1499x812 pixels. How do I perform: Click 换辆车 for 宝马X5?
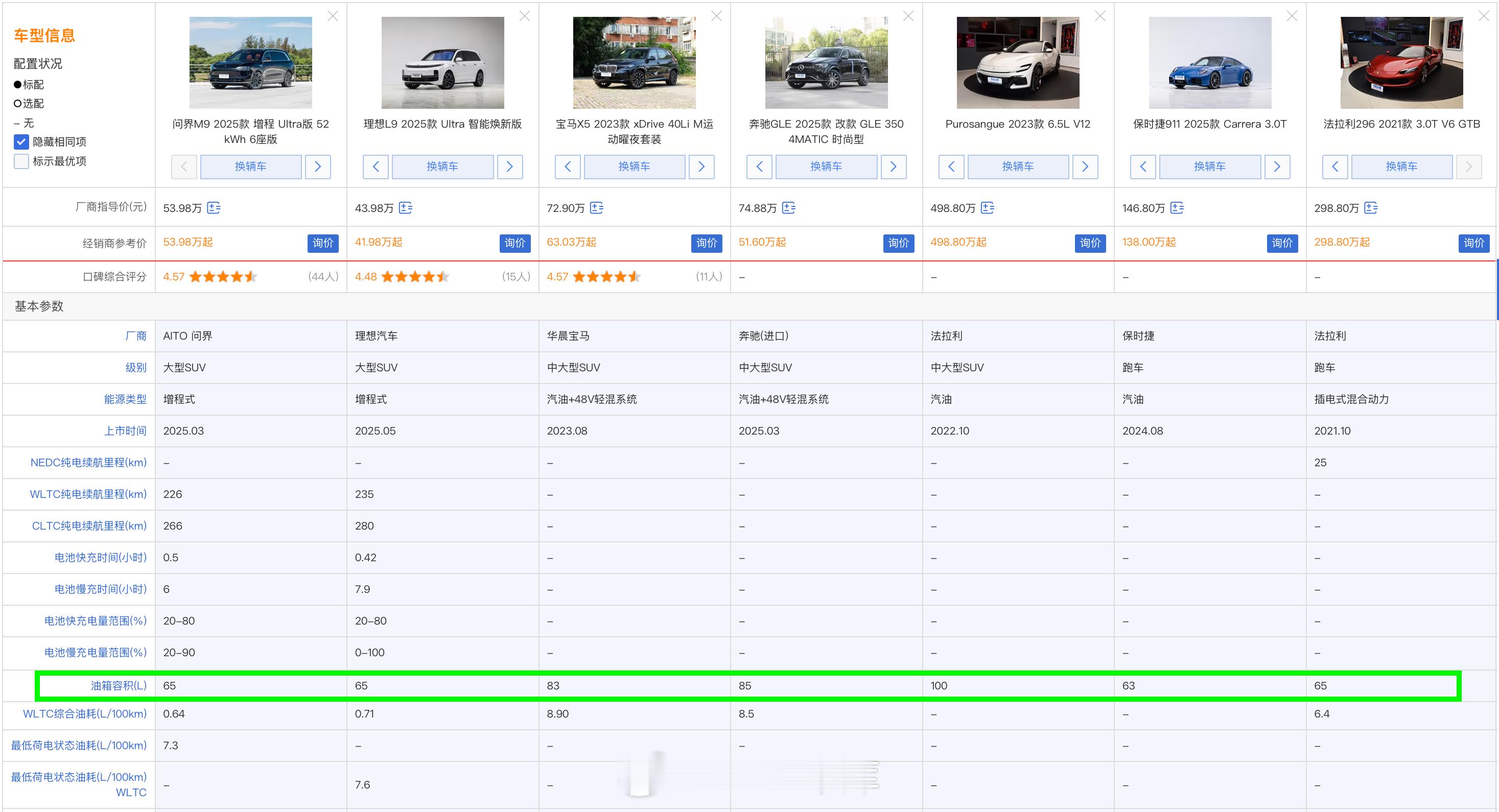634,167
